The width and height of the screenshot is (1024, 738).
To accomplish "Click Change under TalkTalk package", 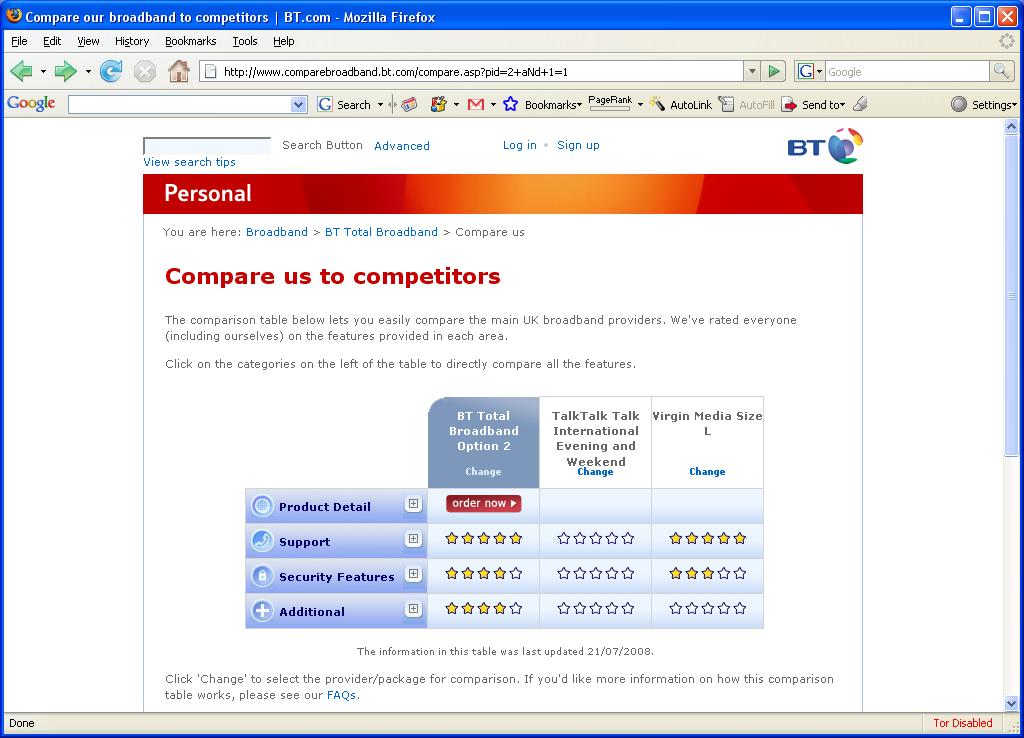I will point(595,472).
